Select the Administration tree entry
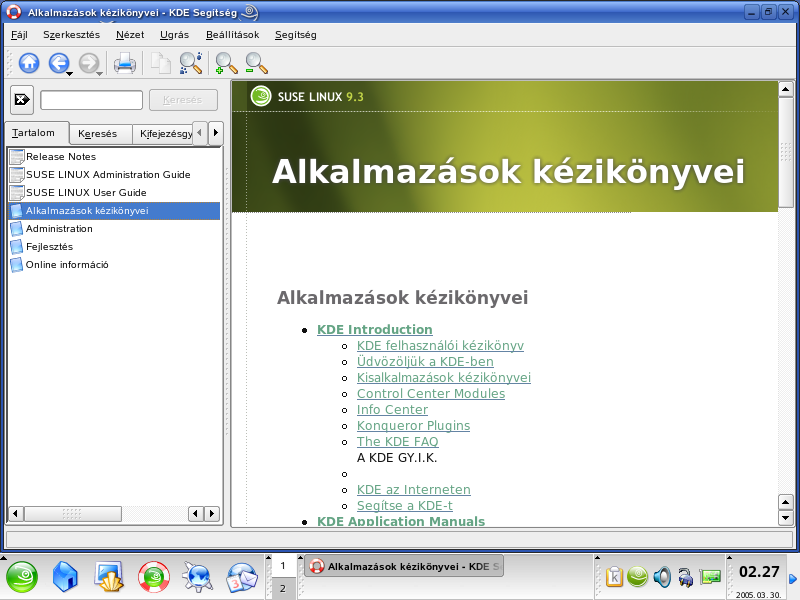This screenshot has height=600, width=800. pos(59,229)
